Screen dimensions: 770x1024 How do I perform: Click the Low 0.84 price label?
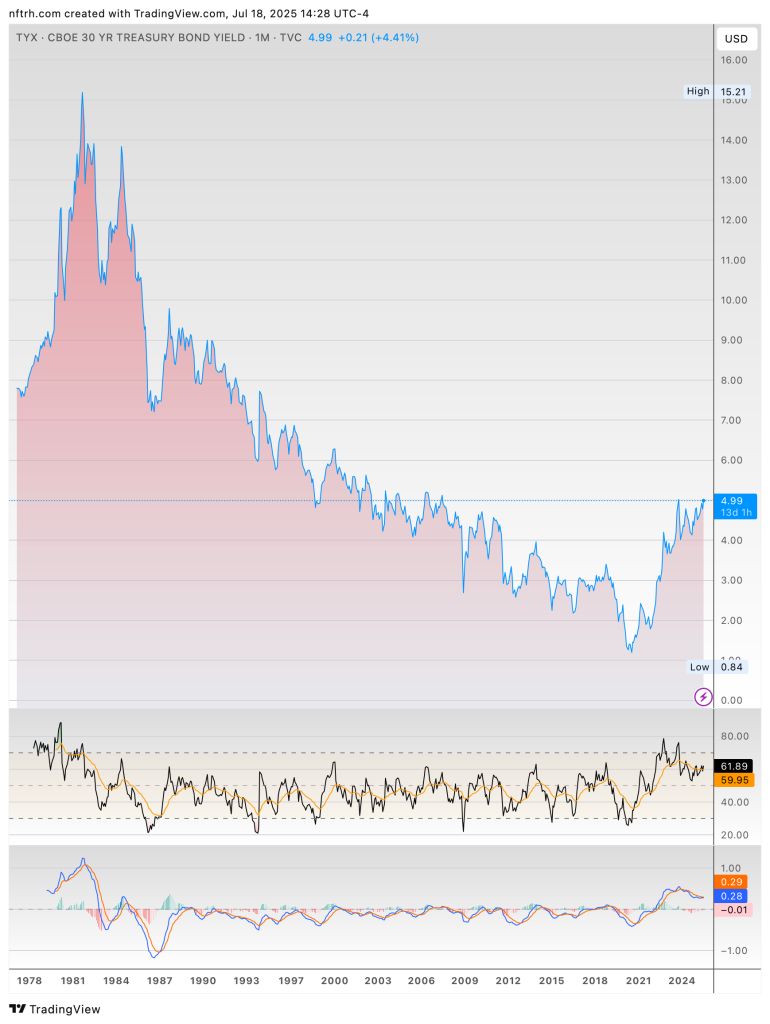pos(718,667)
